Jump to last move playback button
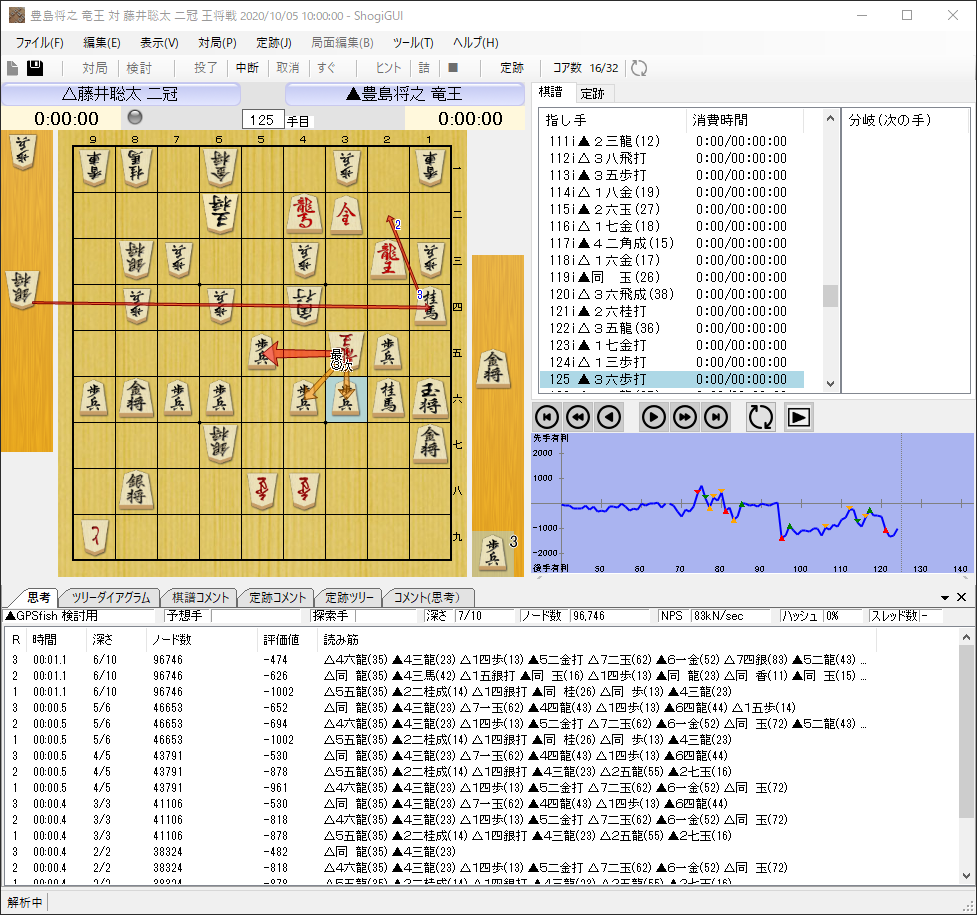This screenshot has width=977, height=915. [x=715, y=417]
